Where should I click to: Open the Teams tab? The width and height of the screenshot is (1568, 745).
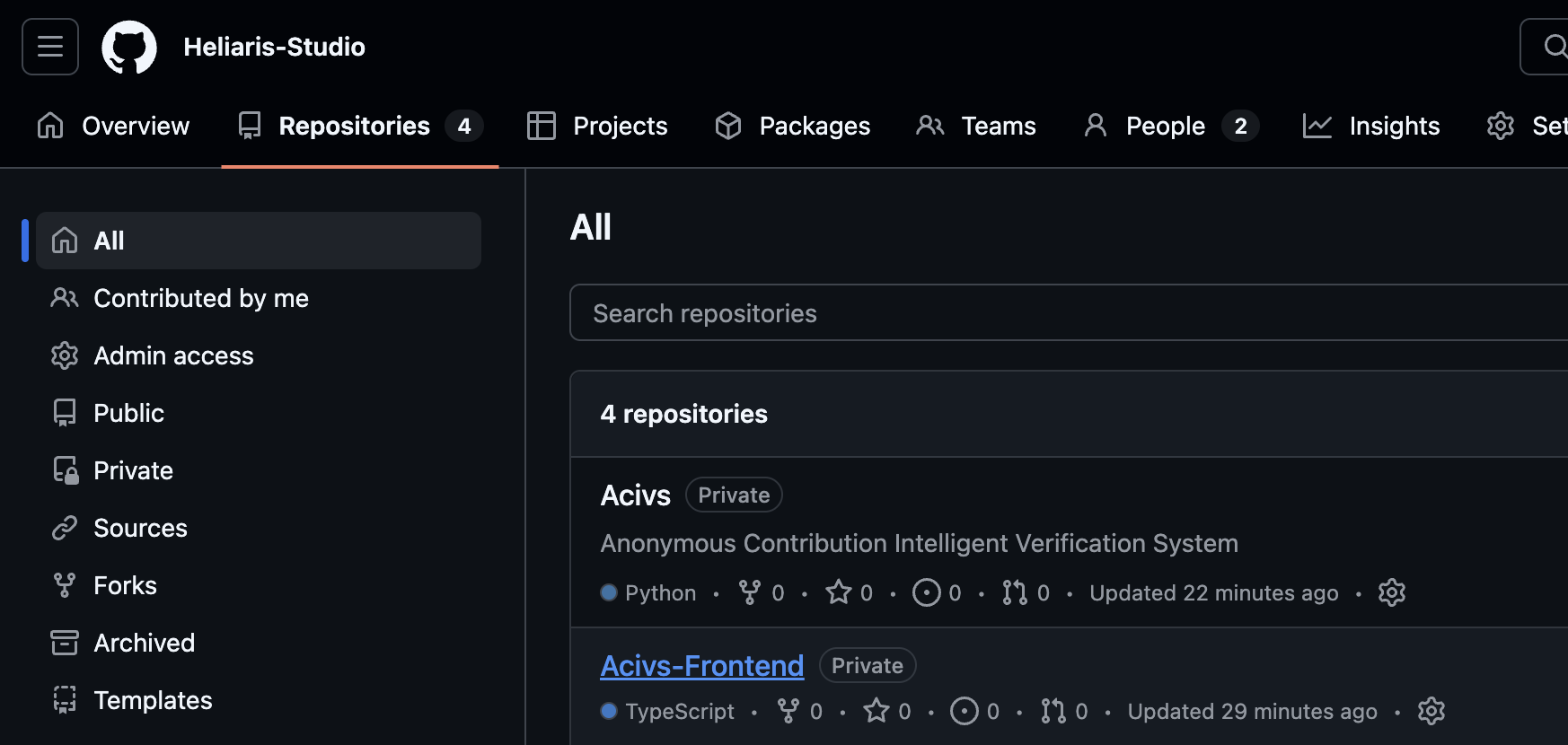tap(976, 126)
